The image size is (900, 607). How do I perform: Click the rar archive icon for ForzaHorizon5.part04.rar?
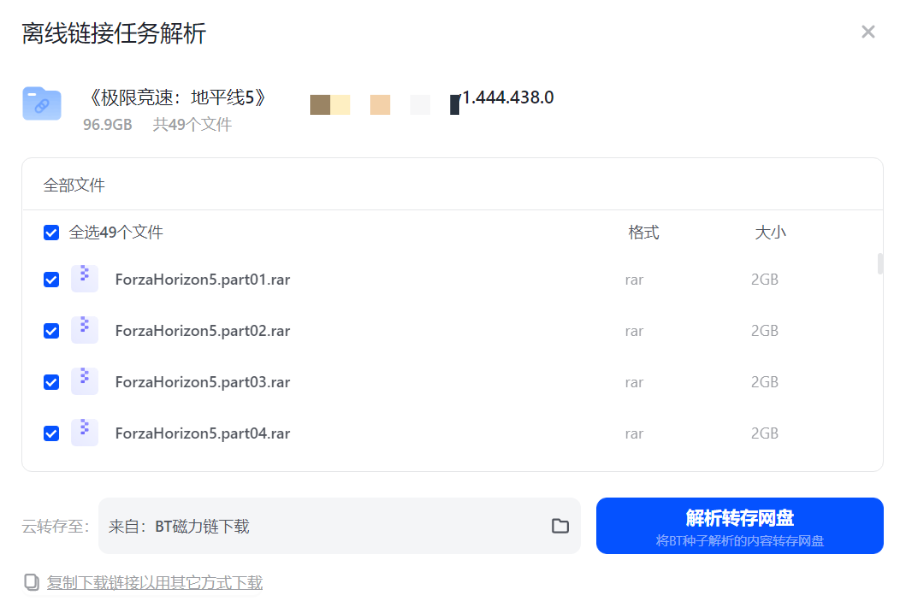84,433
